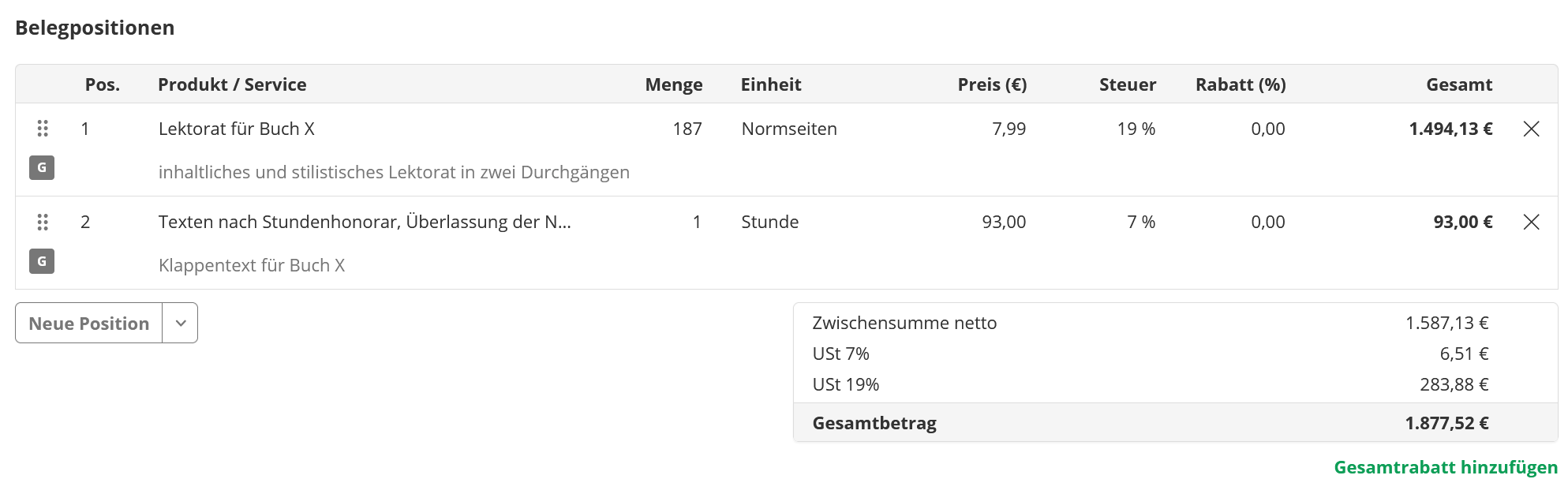Edit discount field of position 1
The height and width of the screenshot is (494, 1568).
point(1267,129)
